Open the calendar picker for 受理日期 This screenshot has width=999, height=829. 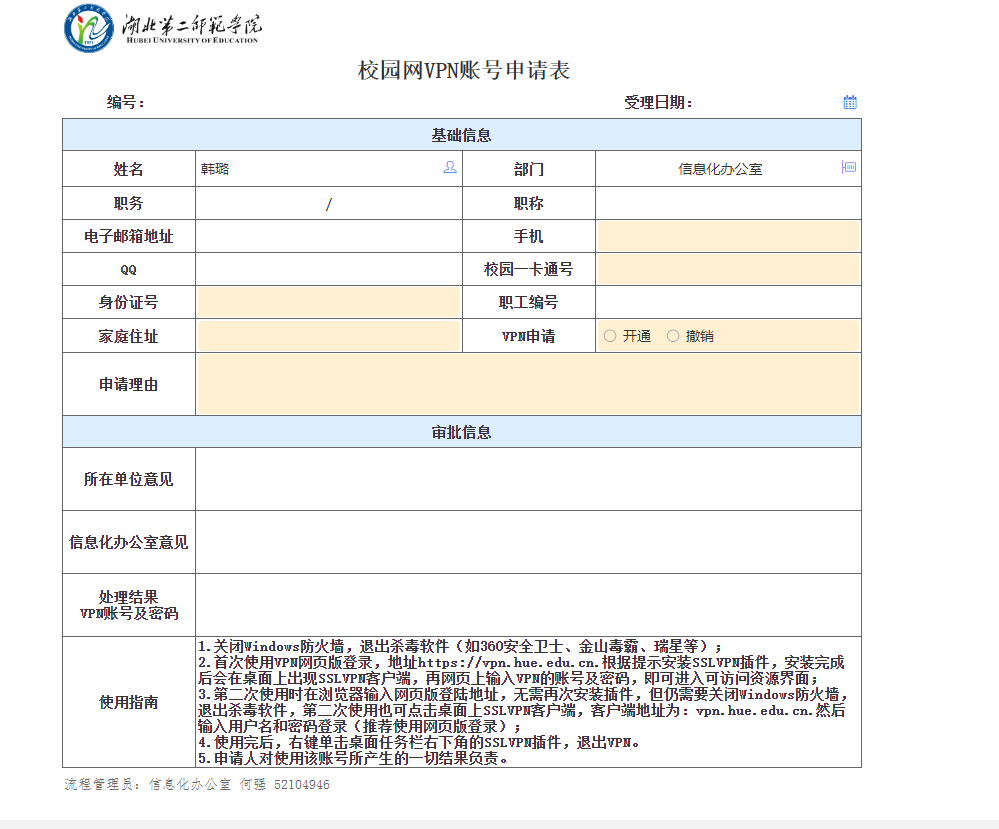pos(850,102)
